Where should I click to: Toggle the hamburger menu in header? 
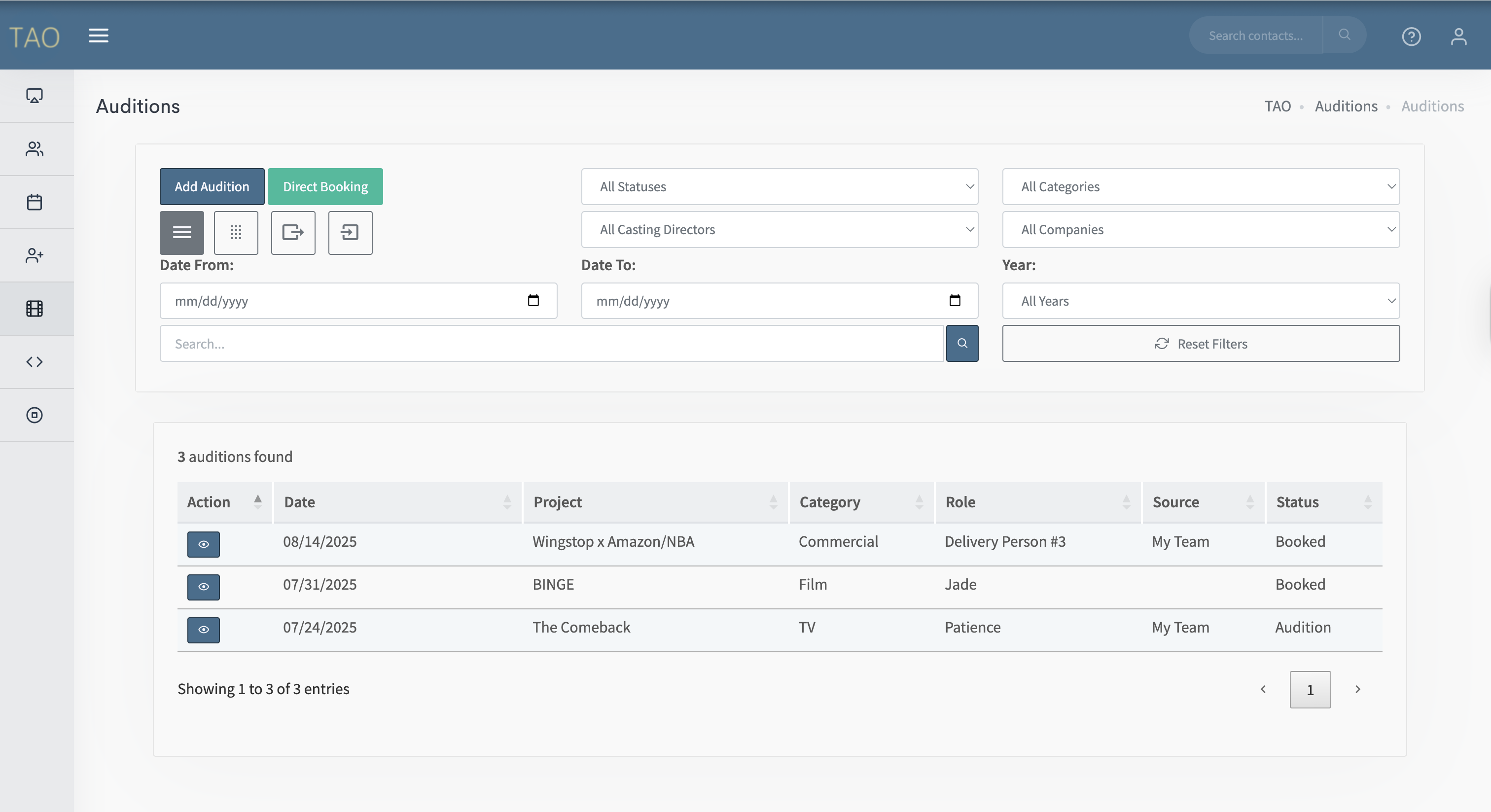[99, 36]
